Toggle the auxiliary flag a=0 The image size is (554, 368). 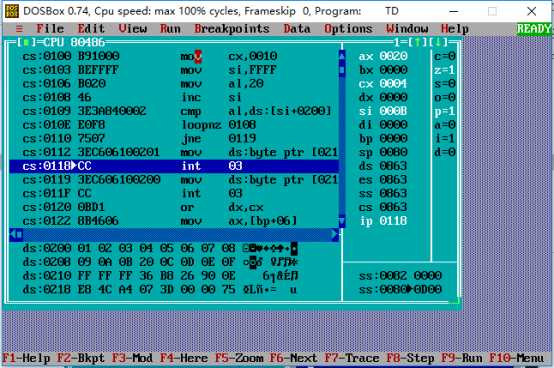pos(445,125)
